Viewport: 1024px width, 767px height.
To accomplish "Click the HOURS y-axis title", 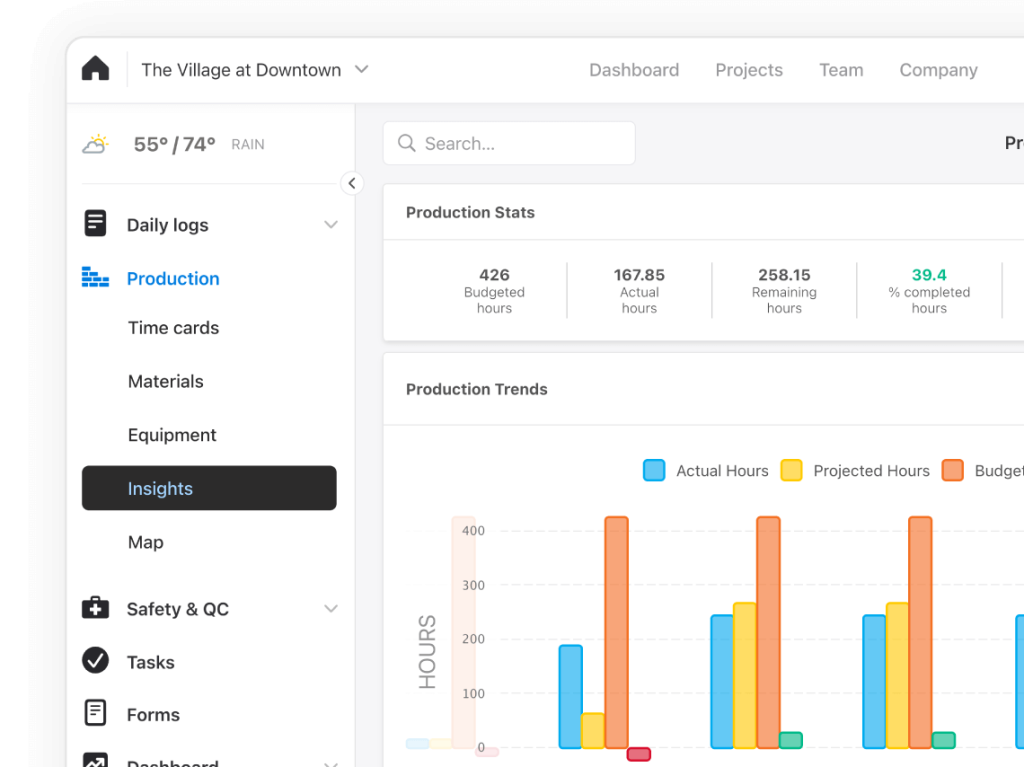I will pyautogui.click(x=427, y=651).
